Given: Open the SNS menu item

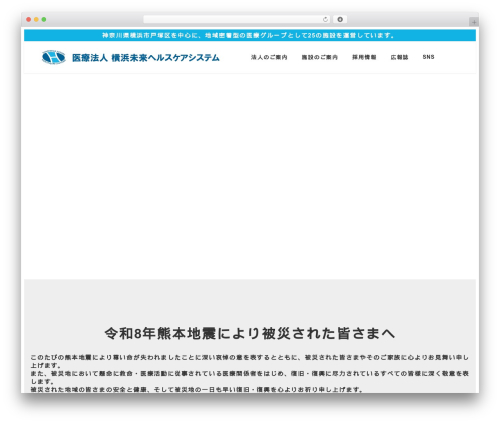Looking at the screenshot, I should pos(428,57).
